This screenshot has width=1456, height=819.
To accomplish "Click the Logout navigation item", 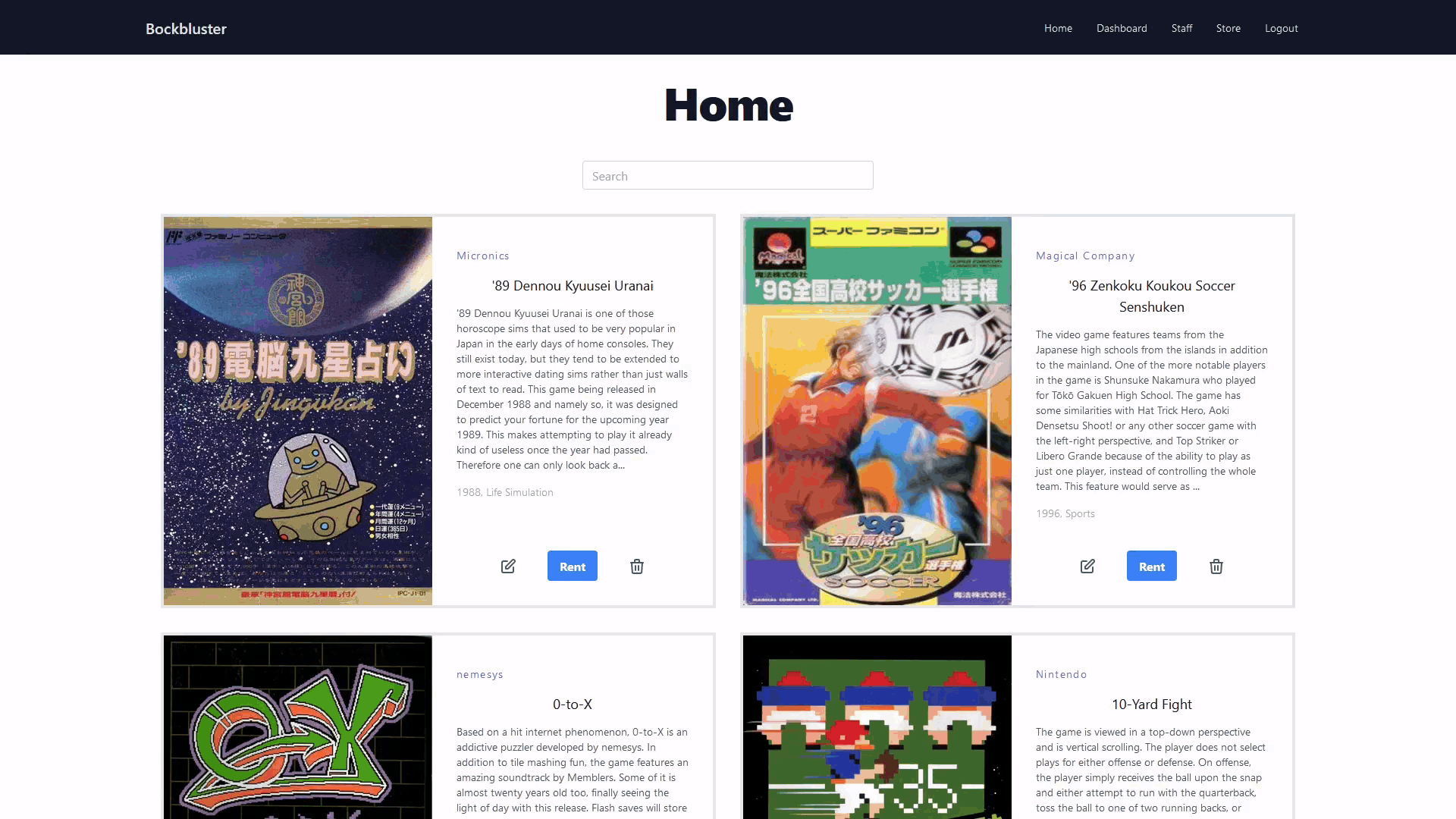I will pyautogui.click(x=1282, y=28).
